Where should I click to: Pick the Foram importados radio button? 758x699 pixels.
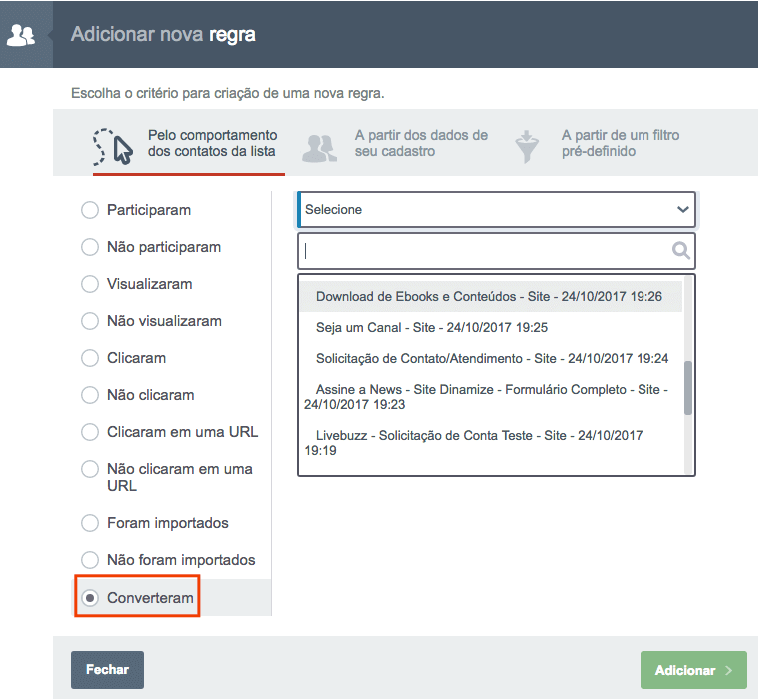pos(90,523)
